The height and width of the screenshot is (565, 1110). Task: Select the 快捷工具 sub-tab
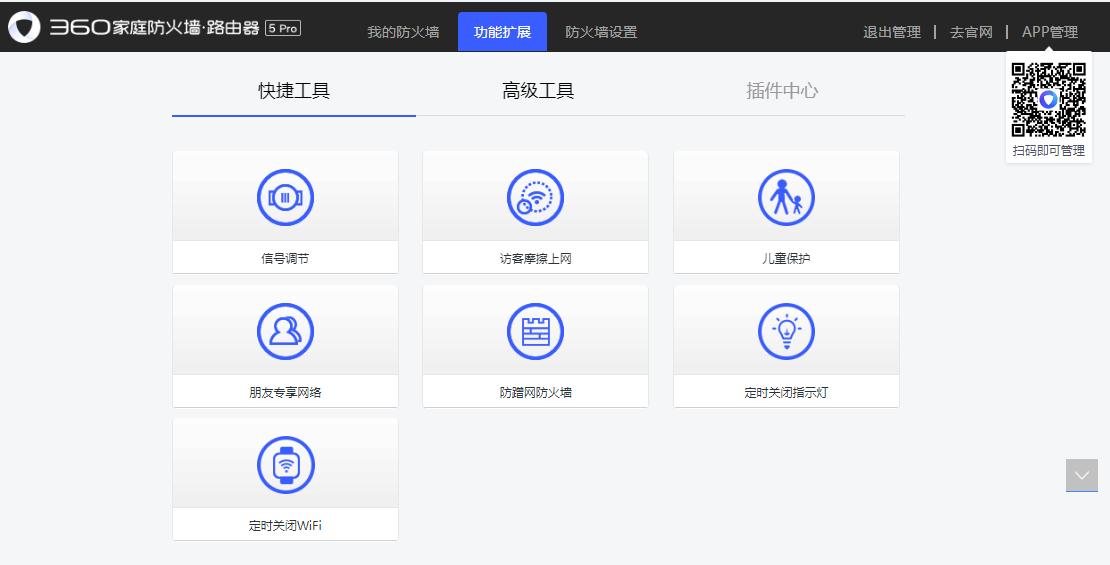pyautogui.click(x=294, y=91)
